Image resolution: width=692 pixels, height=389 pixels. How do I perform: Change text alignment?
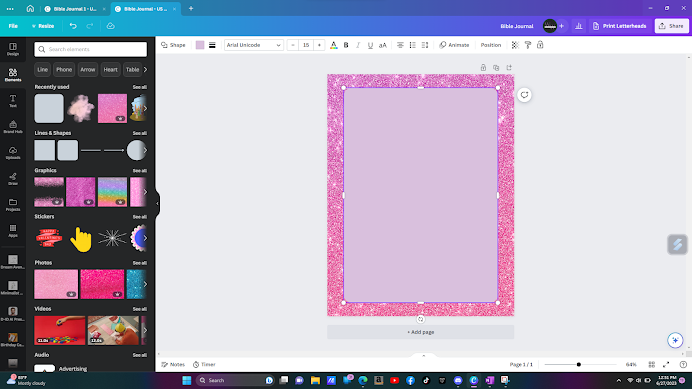click(x=400, y=45)
